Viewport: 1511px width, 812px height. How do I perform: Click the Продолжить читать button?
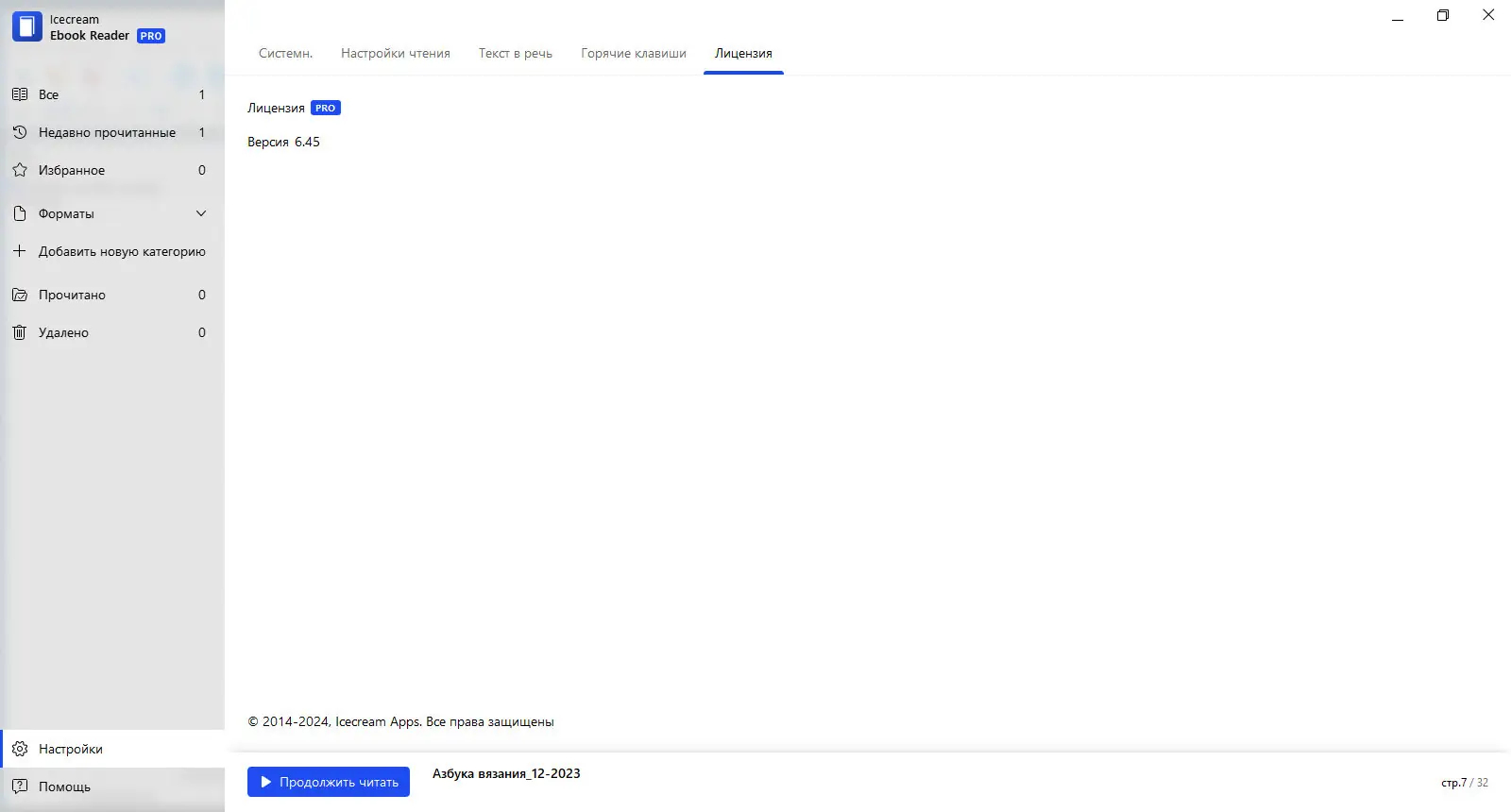tap(329, 782)
